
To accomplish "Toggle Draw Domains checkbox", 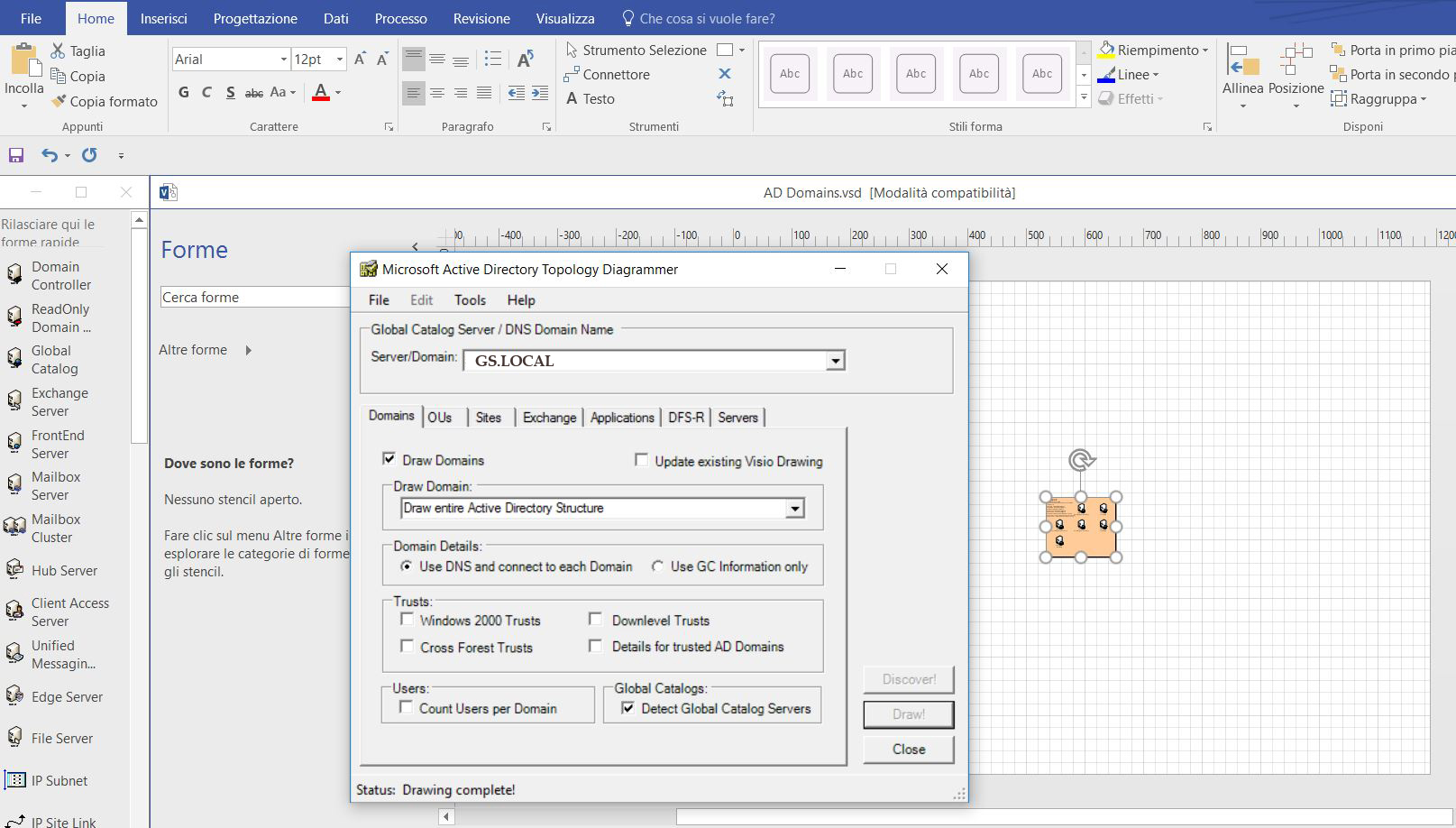I will pos(389,459).
